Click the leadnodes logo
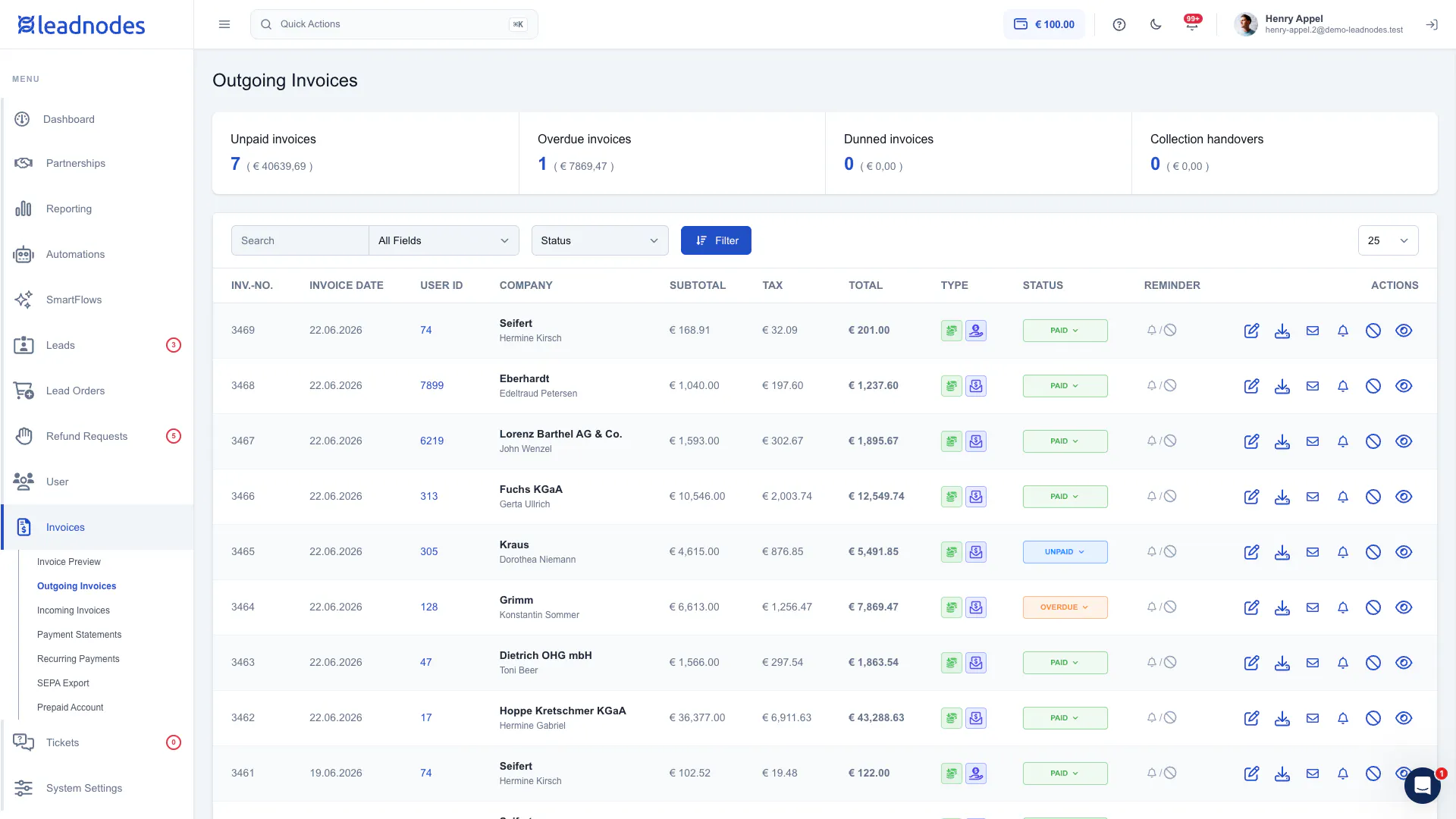Viewport: 1456px width, 819px height. [81, 25]
